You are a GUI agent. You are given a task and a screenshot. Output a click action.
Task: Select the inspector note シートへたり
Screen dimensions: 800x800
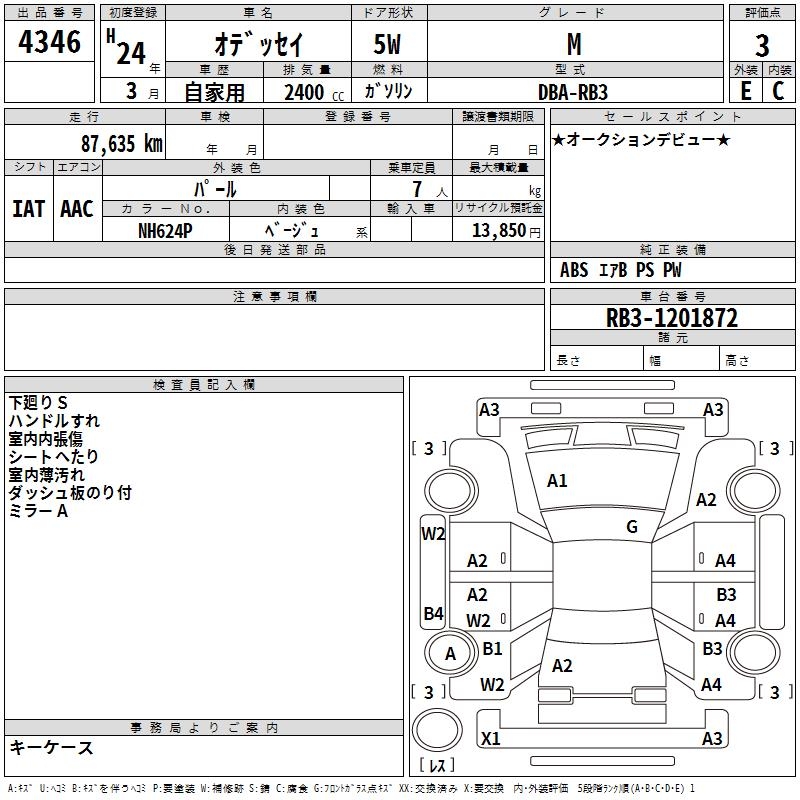[x=53, y=457]
